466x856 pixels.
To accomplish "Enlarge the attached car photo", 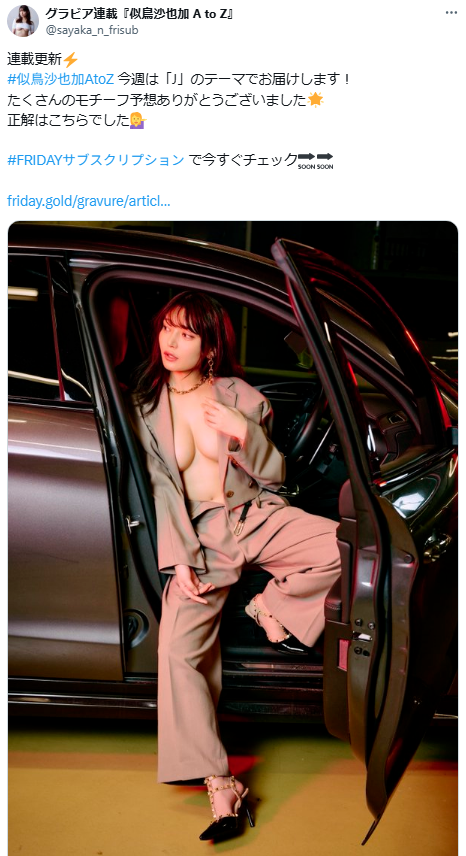I will click(x=233, y=538).
